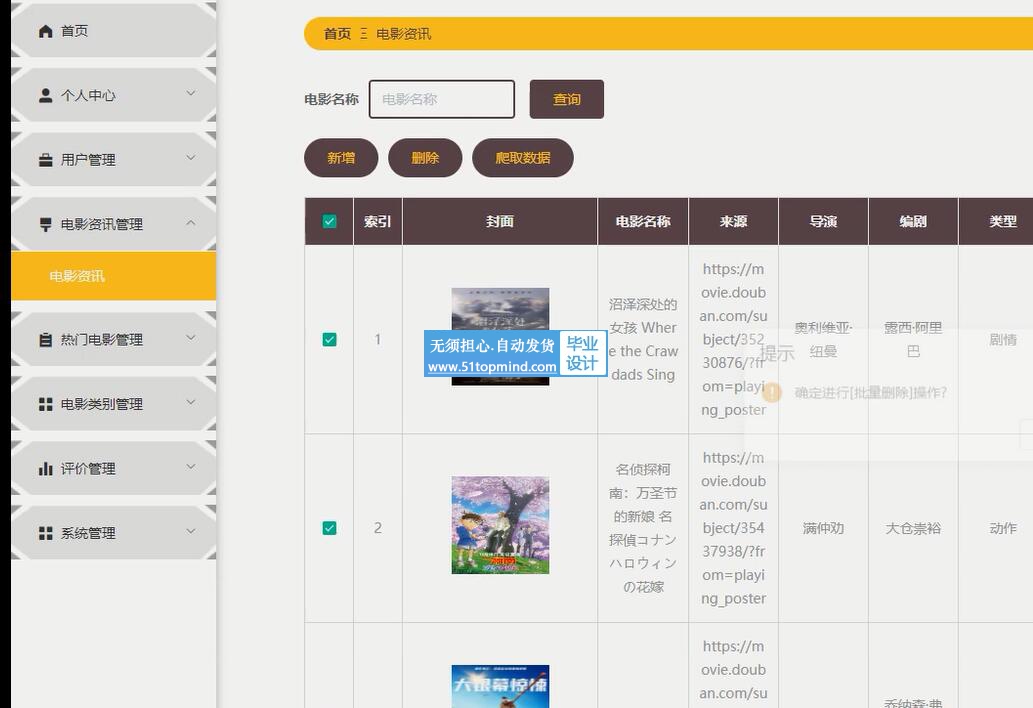
Task: Open the 用户管理 menu label
Action: pos(88,160)
